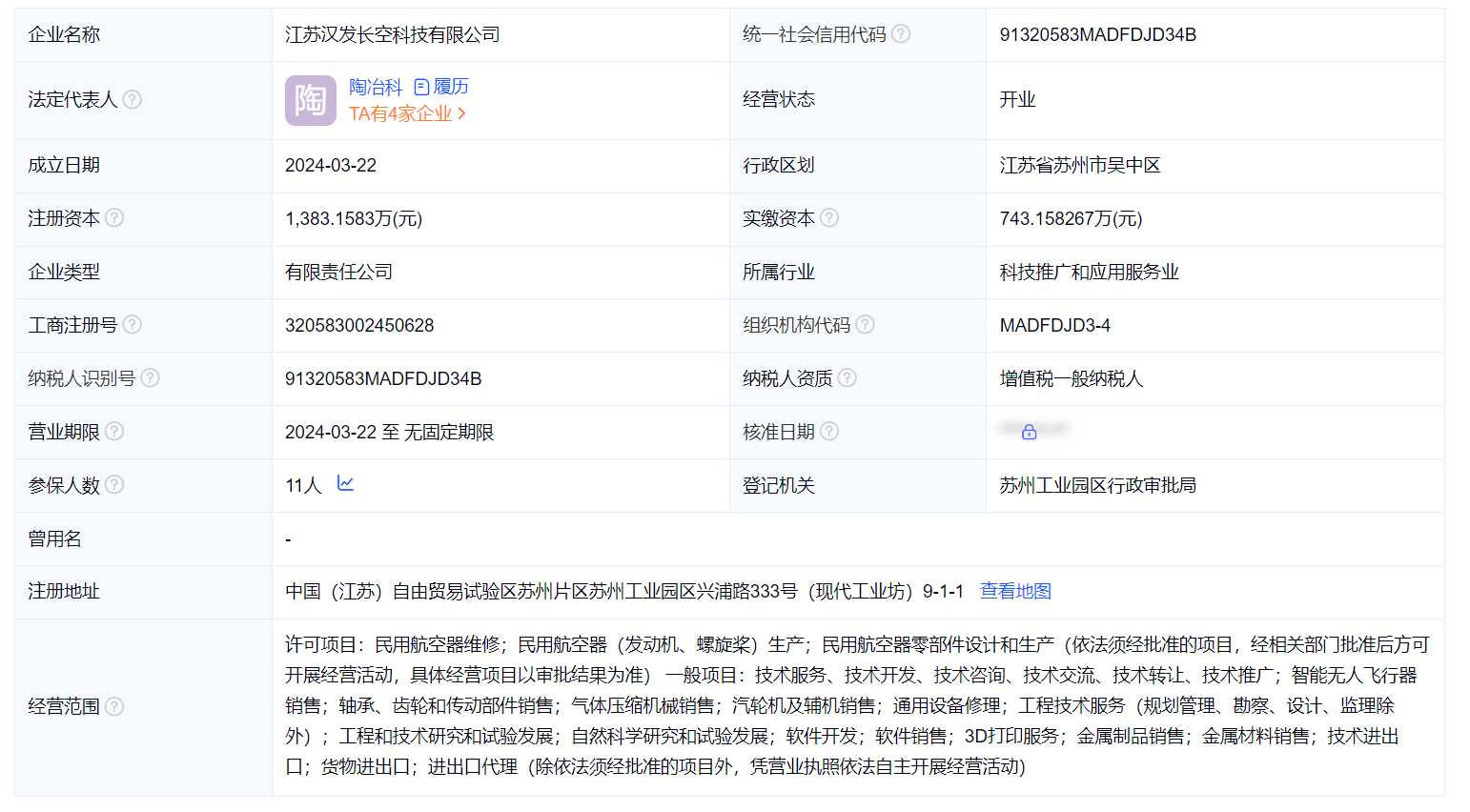Click the 陶 avatar thumbnail
The image size is (1470, 812).
click(x=311, y=100)
